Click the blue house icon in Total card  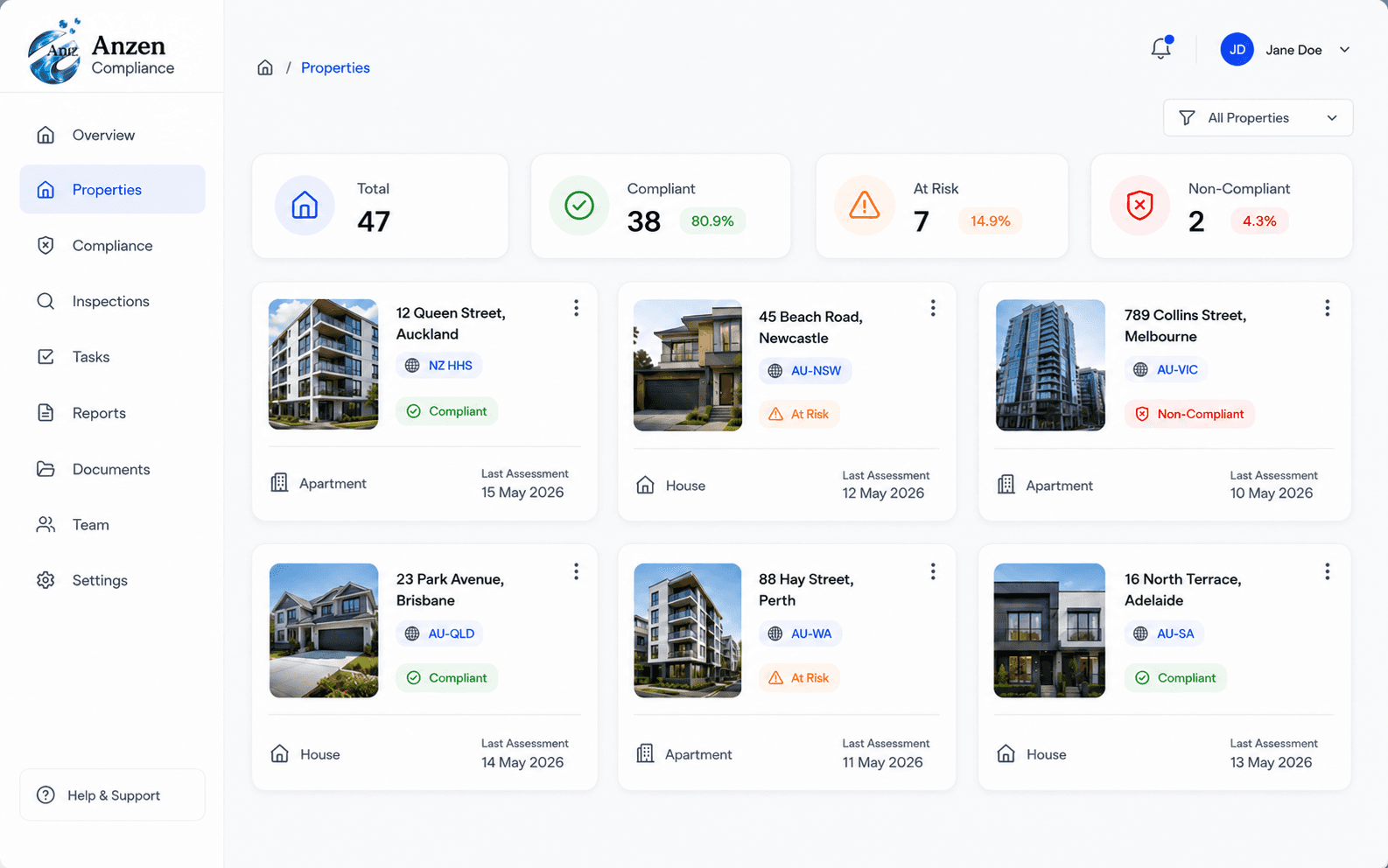coord(305,206)
